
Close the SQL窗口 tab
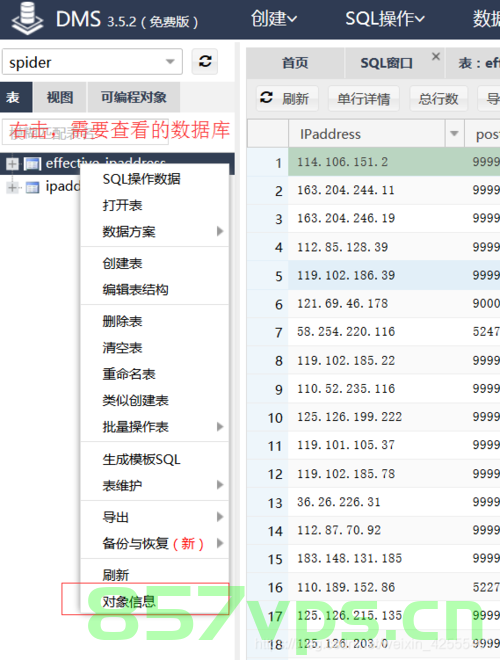tap(436, 56)
